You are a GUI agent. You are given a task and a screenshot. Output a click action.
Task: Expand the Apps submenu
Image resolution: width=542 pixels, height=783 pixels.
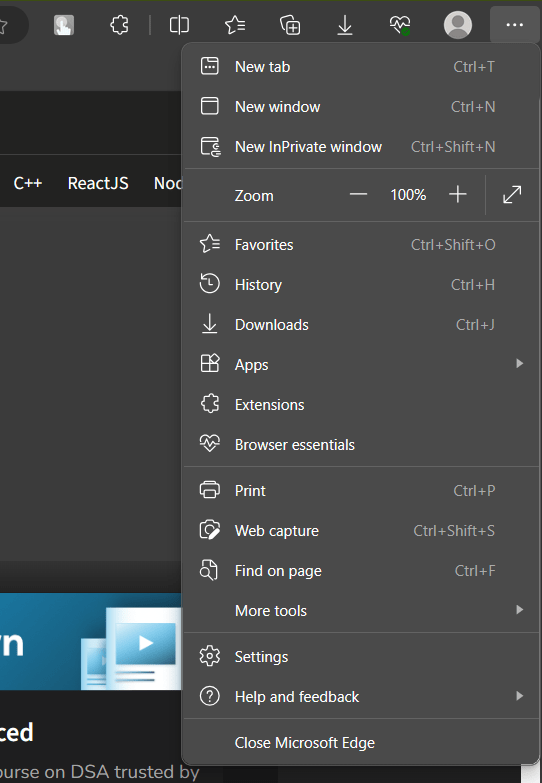(x=361, y=365)
